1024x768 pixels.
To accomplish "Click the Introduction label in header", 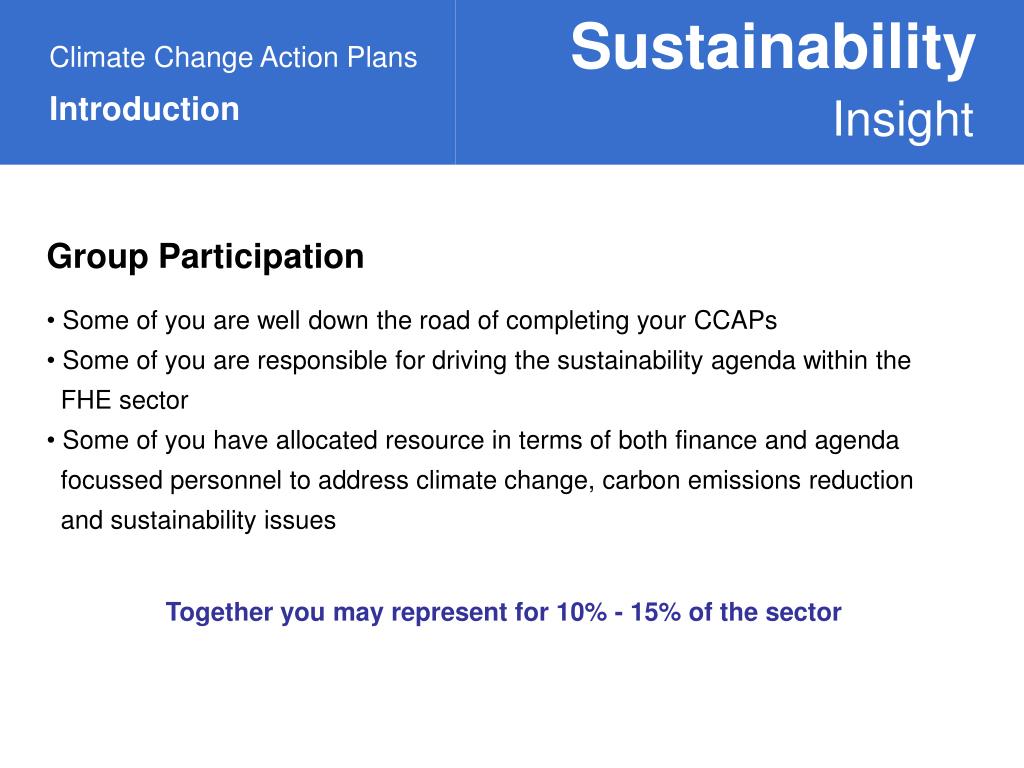I will 144,108.
